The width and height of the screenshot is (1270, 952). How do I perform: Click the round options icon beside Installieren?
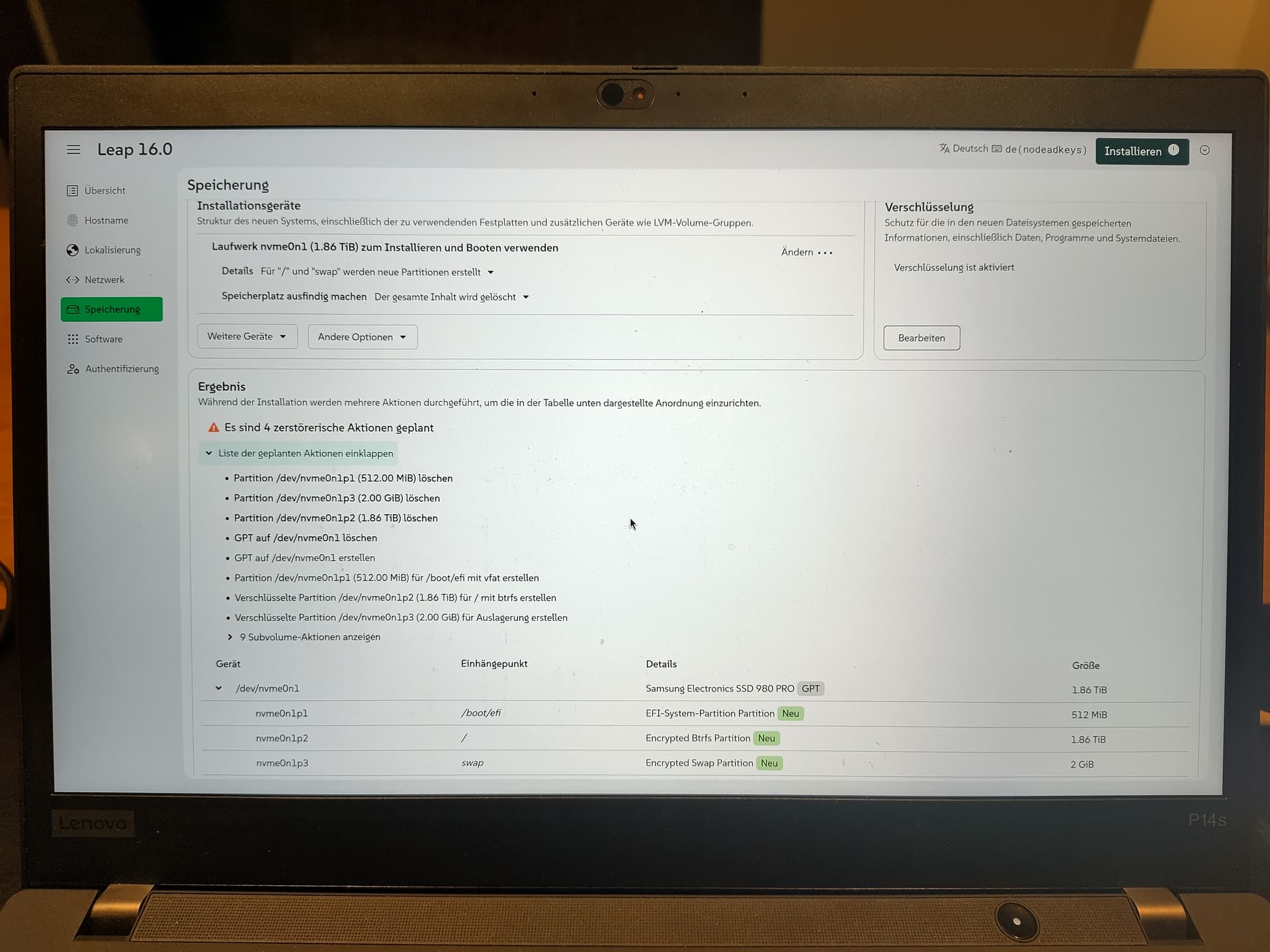pos(1205,150)
